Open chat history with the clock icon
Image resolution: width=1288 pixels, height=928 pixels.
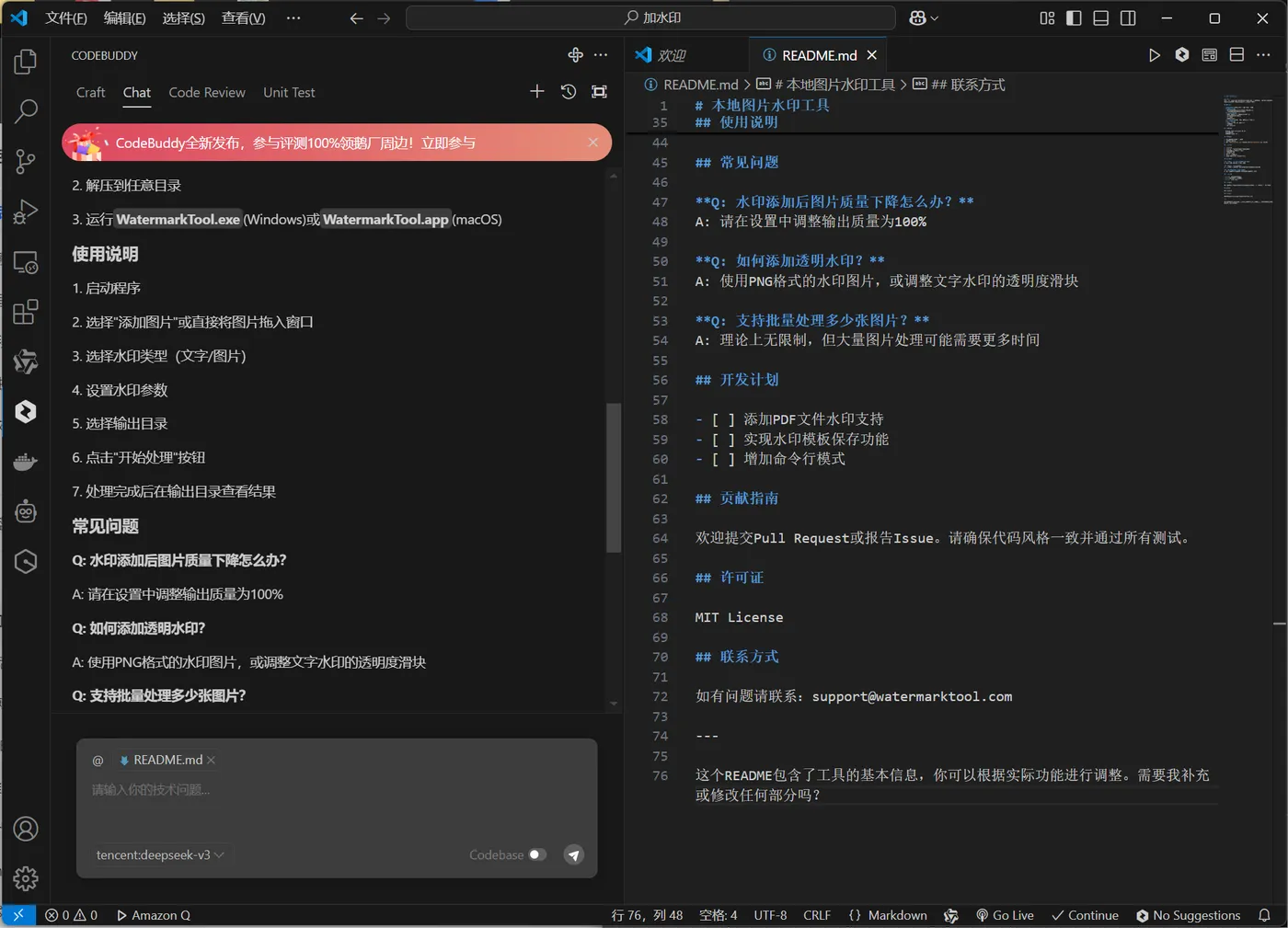tap(568, 91)
